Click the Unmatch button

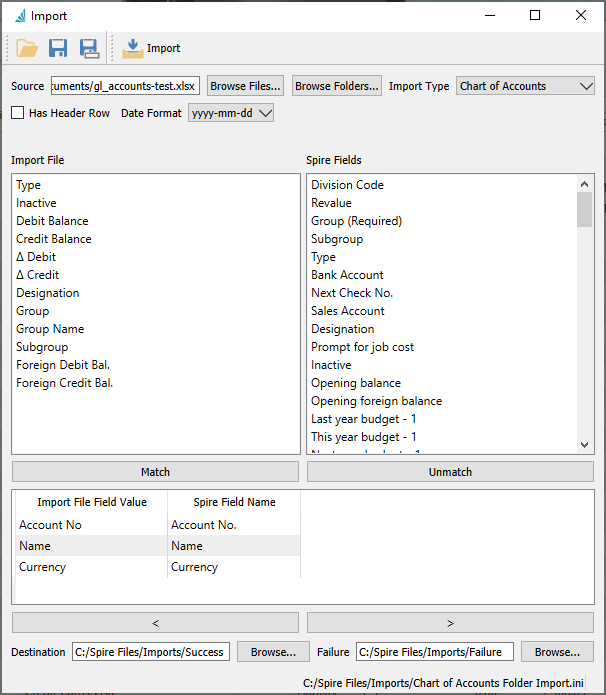point(450,472)
